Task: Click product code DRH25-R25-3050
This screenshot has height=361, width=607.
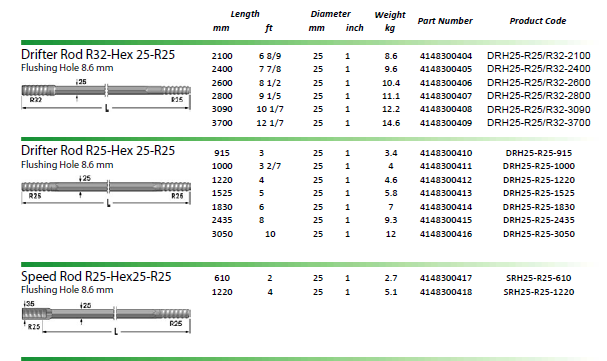Action: click(538, 234)
